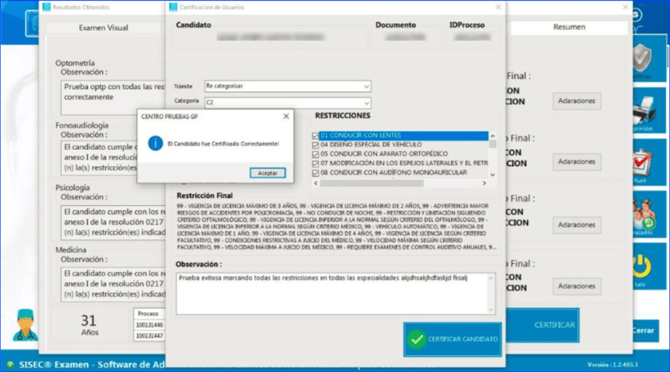Switch to the Resumen tab
The width and height of the screenshot is (670, 372).
[569, 27]
